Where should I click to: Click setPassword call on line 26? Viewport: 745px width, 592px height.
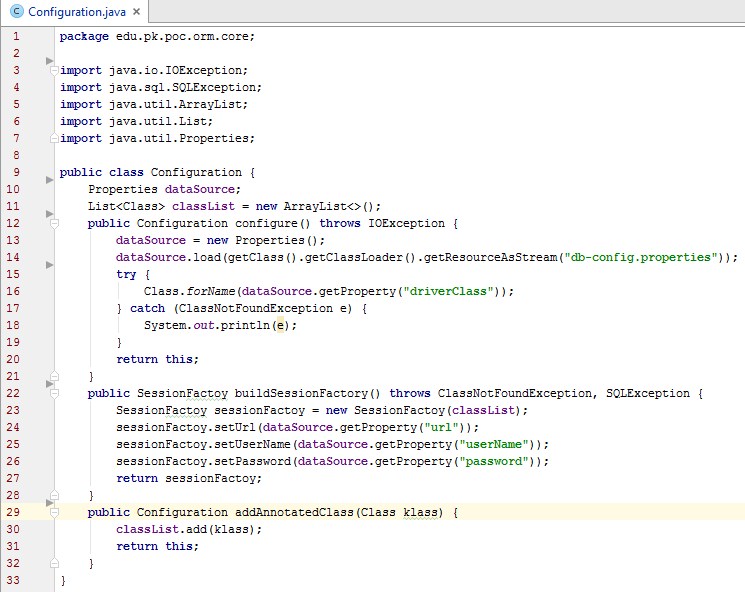tap(252, 461)
